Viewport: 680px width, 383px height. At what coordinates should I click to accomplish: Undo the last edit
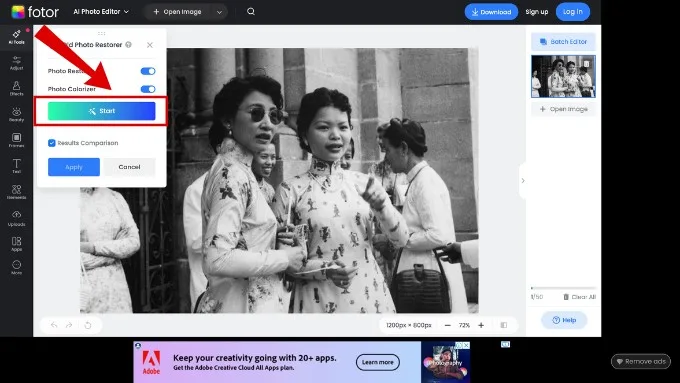tap(54, 325)
